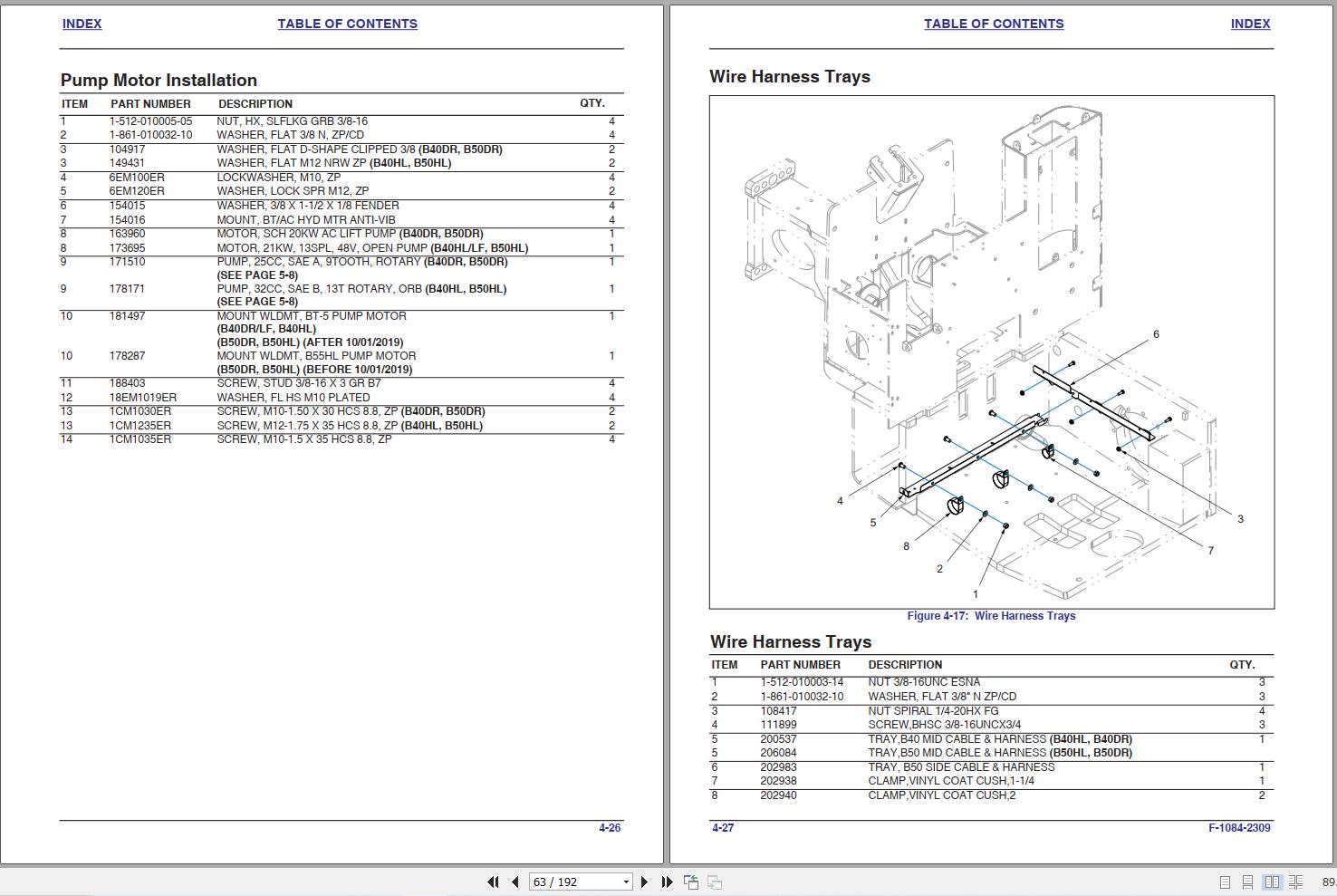
Task: Click Figure 4-17 Wire Harness Trays caption
Action: pyautogui.click(x=991, y=615)
